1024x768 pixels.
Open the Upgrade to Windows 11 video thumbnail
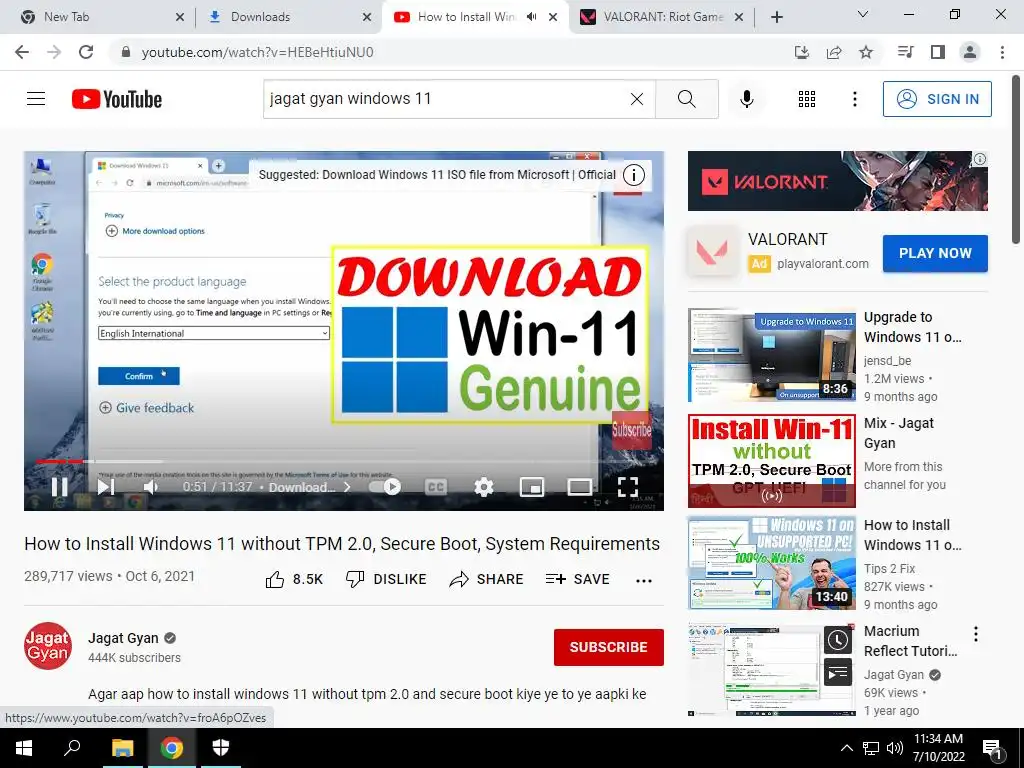(x=771, y=355)
